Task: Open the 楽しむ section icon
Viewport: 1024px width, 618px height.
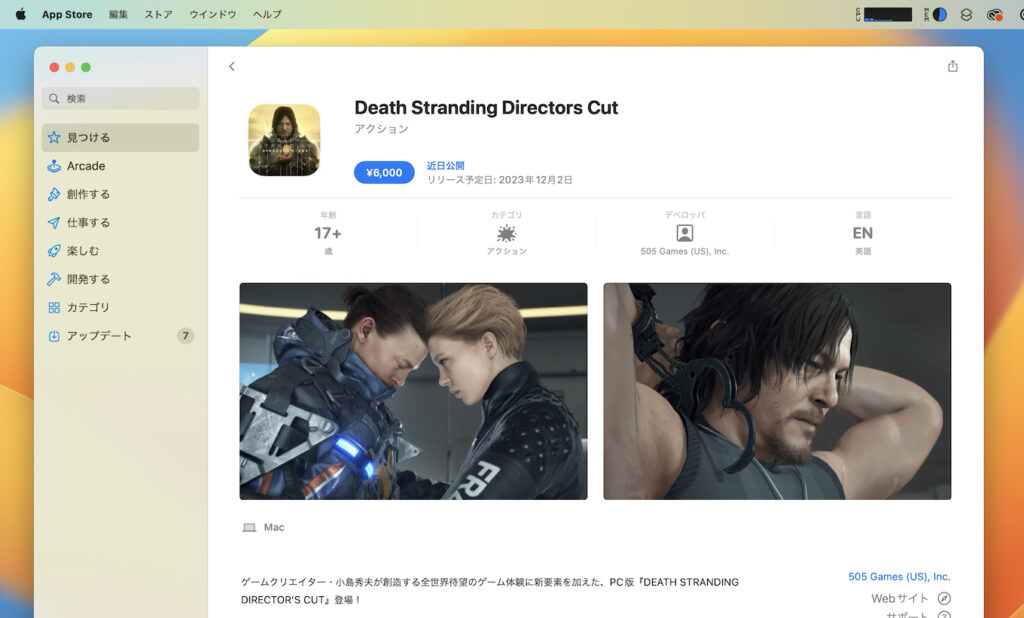Action: coord(54,250)
